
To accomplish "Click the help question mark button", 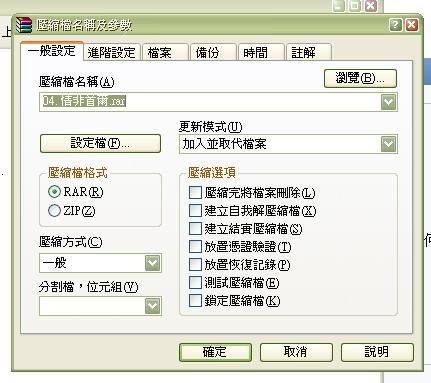I will coord(395,25).
